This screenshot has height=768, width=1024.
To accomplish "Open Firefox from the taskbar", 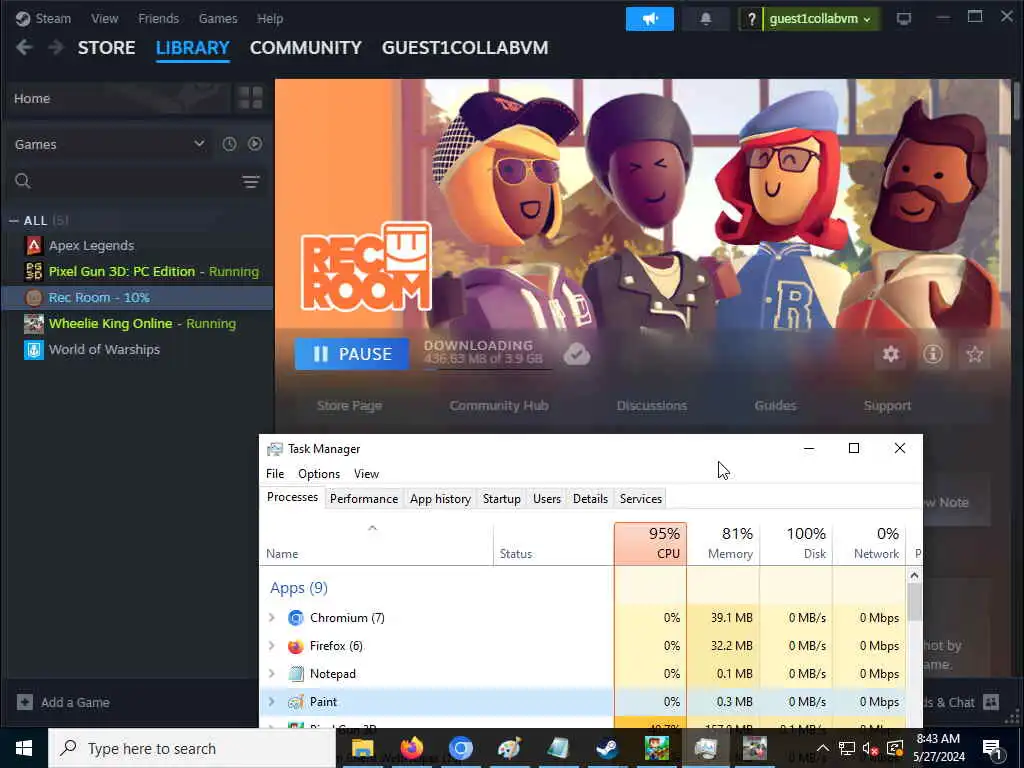I will [411, 748].
